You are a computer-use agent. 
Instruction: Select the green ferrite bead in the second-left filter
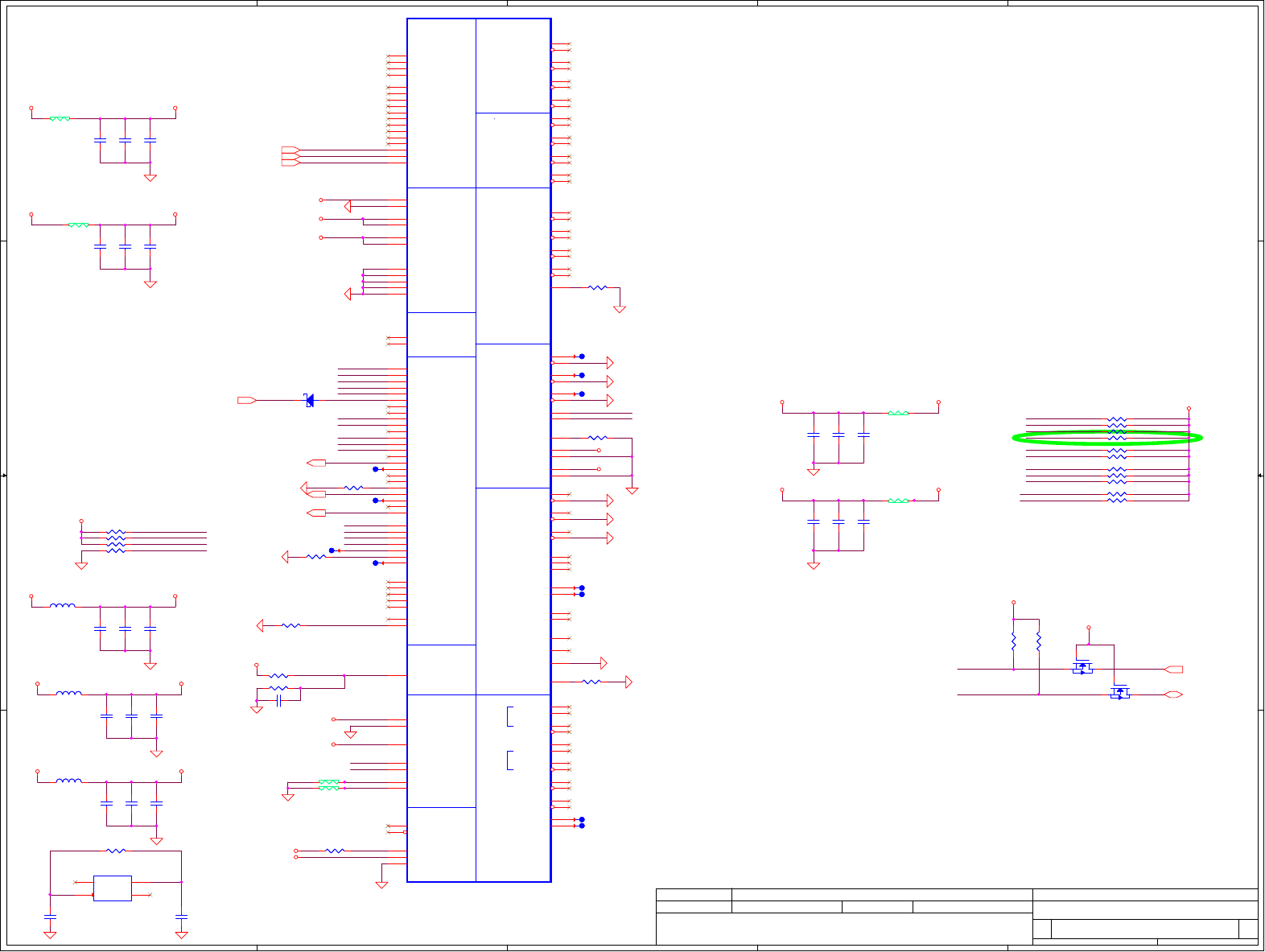pyautogui.click(x=78, y=225)
